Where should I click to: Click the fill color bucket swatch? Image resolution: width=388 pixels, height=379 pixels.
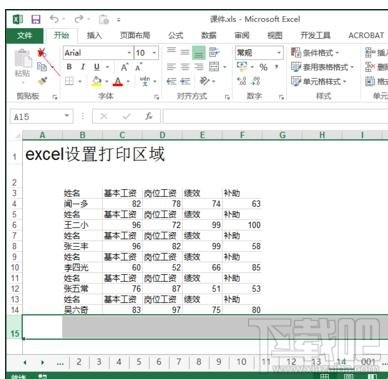pos(97,81)
